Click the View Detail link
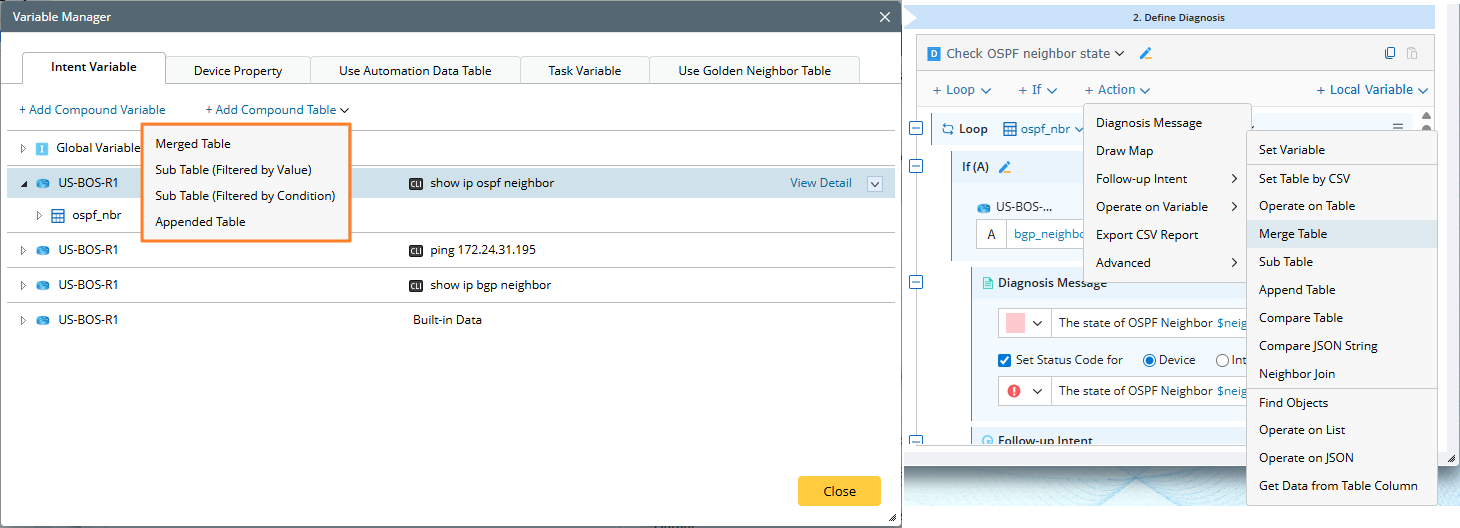Screen dimensions: 1460x528 pos(820,183)
